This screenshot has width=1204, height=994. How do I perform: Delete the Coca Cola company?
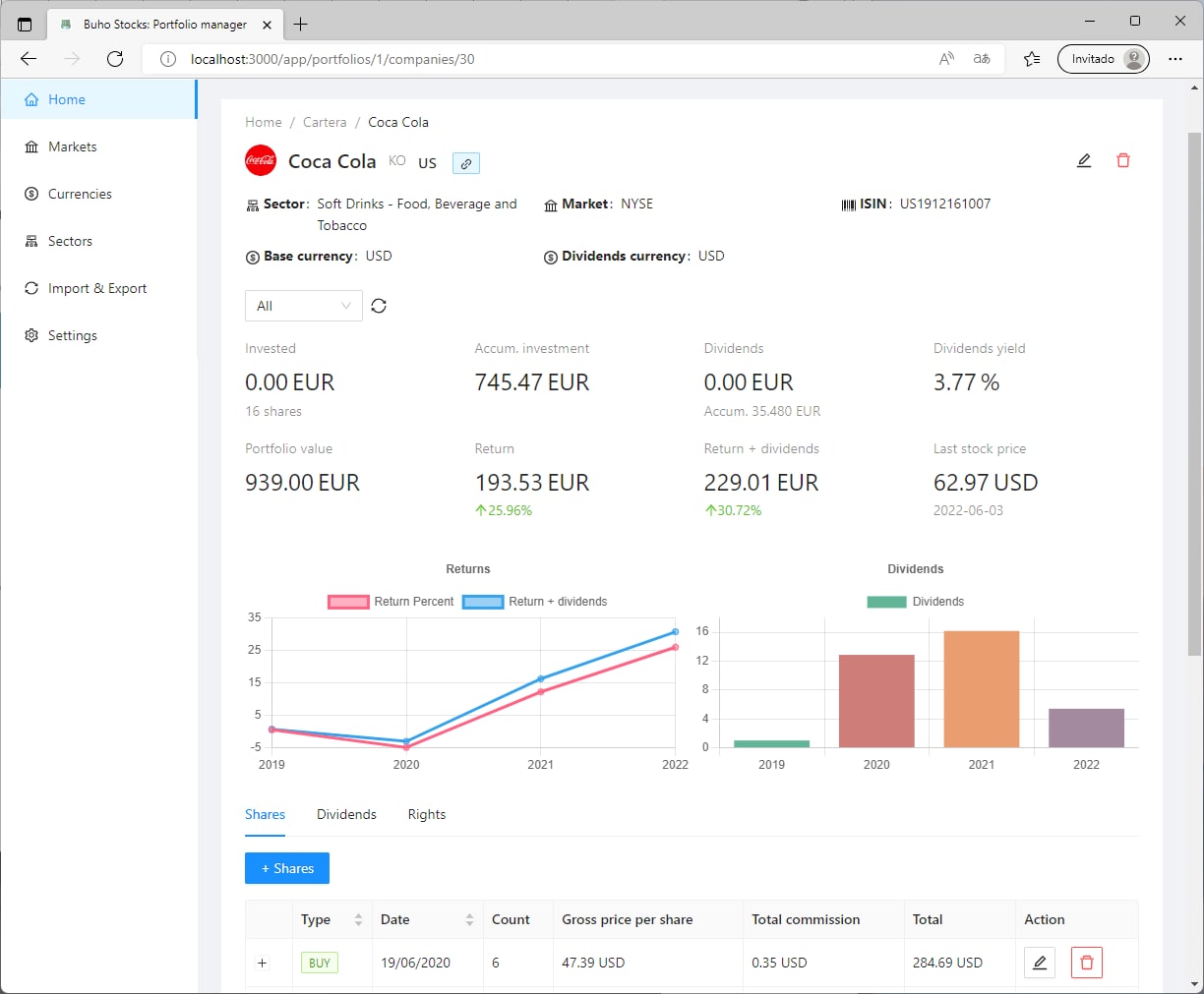[1123, 160]
